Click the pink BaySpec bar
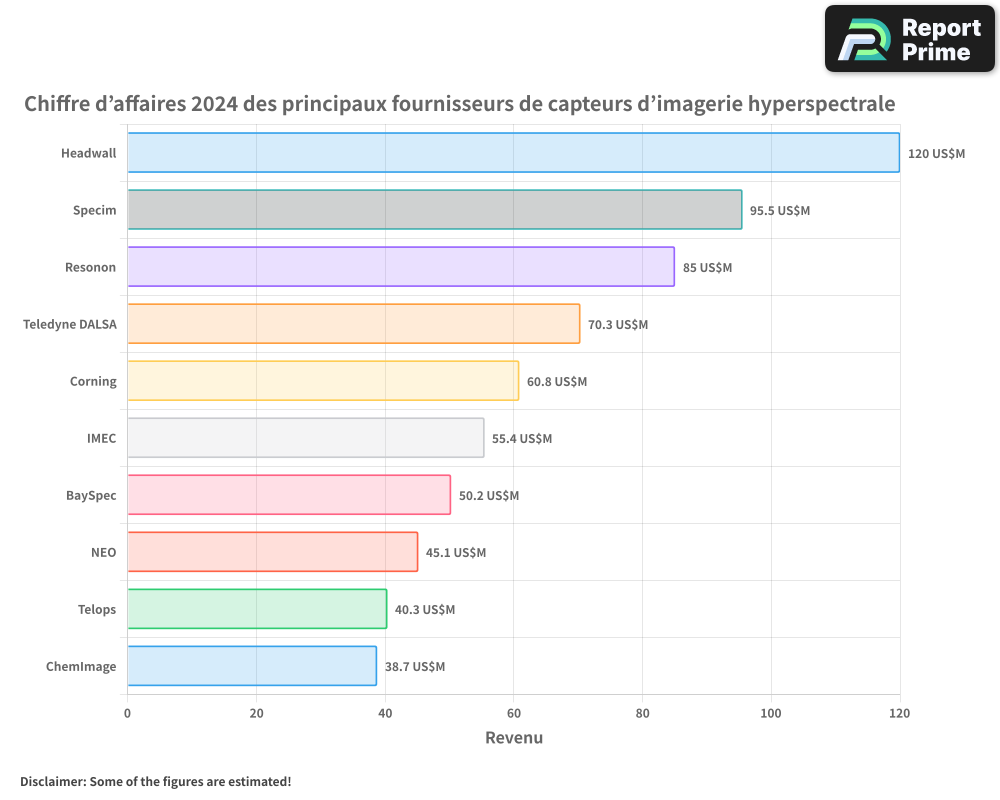The height and width of the screenshot is (800, 1000). coord(288,495)
